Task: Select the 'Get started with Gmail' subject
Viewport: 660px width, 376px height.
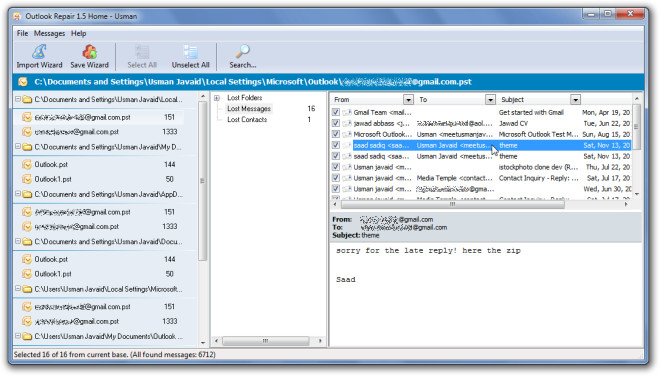Action: 531,112
